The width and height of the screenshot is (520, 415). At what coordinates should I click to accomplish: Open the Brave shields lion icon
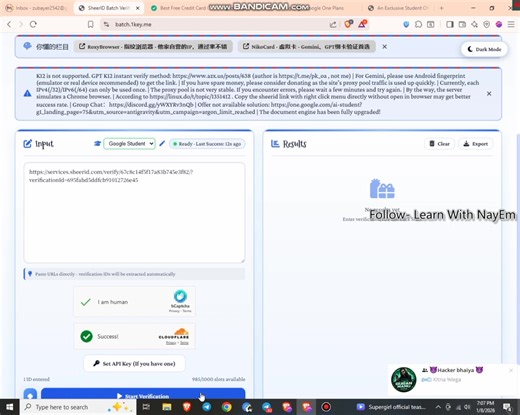(348, 24)
